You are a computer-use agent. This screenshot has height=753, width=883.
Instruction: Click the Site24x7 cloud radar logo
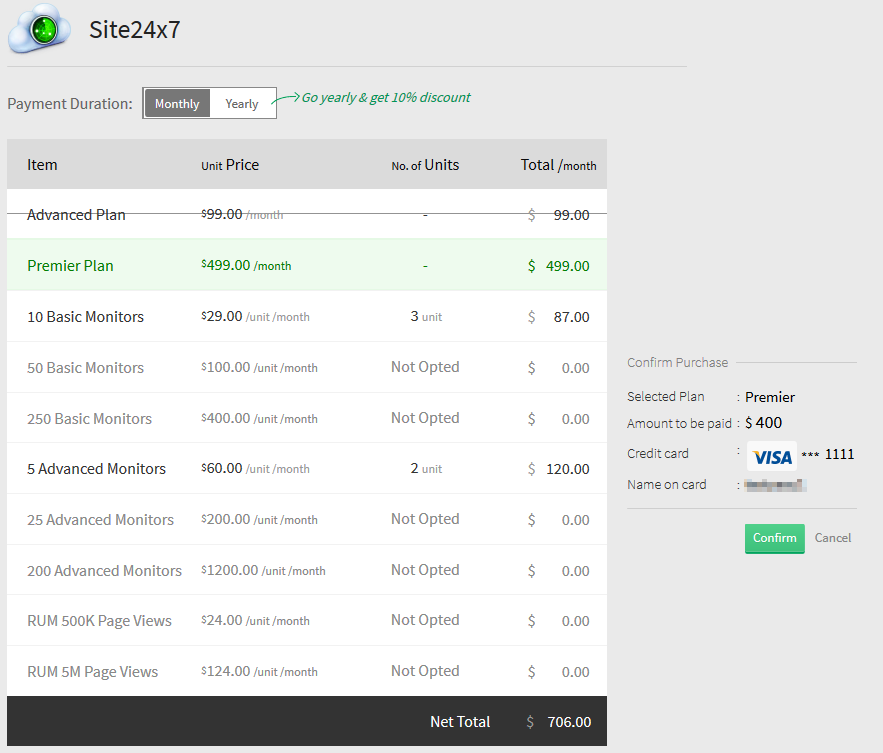coord(40,30)
